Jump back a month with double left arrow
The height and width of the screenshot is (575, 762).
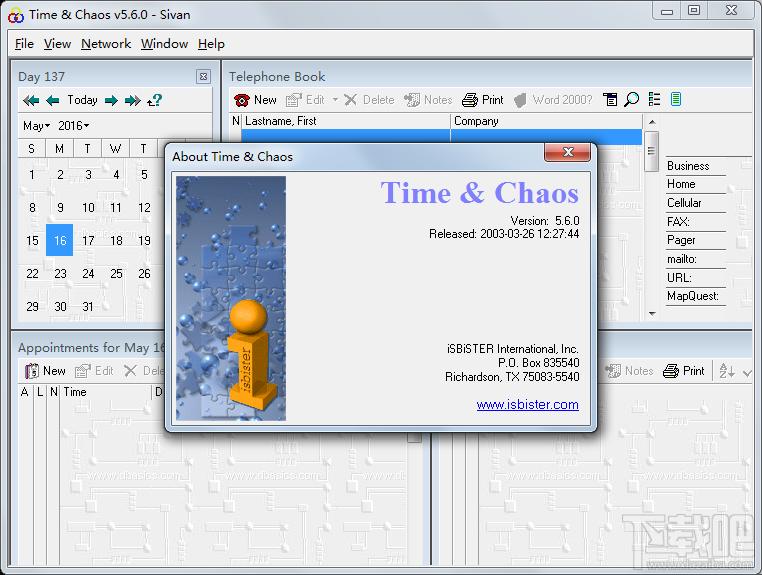pyautogui.click(x=31, y=101)
